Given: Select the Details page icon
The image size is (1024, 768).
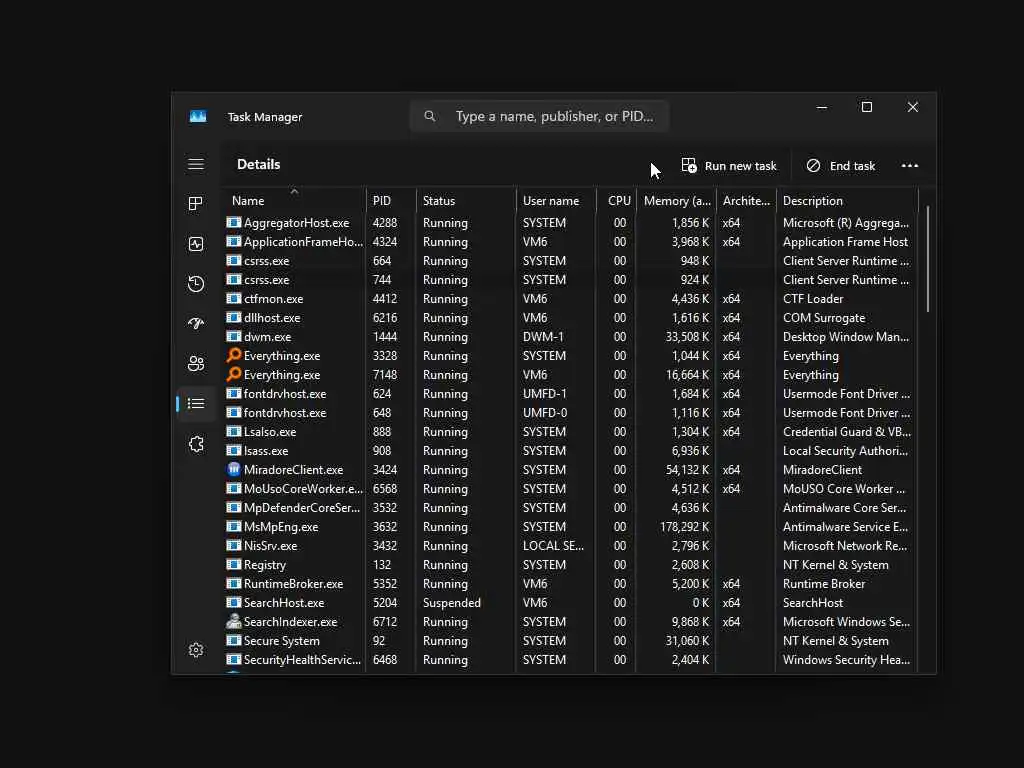Looking at the screenshot, I should pyautogui.click(x=196, y=404).
